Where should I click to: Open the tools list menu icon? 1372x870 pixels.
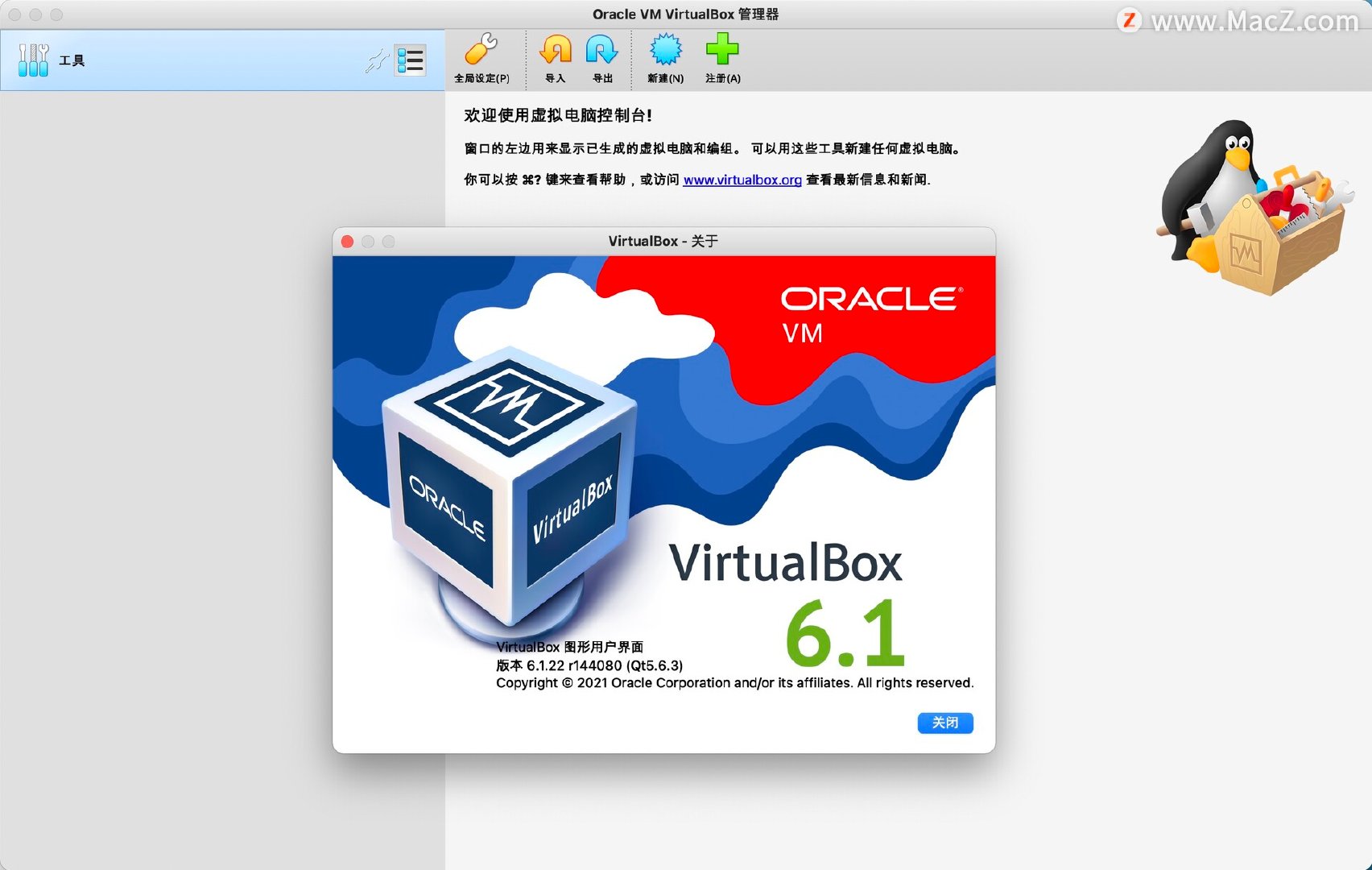click(x=410, y=60)
